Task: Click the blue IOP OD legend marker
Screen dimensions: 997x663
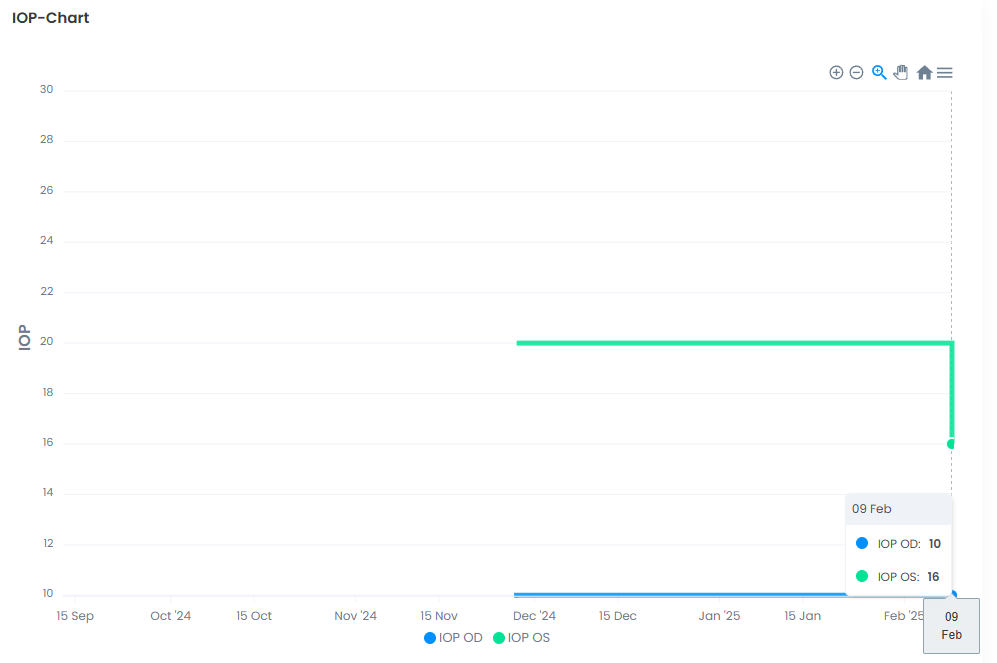Action: (x=430, y=638)
